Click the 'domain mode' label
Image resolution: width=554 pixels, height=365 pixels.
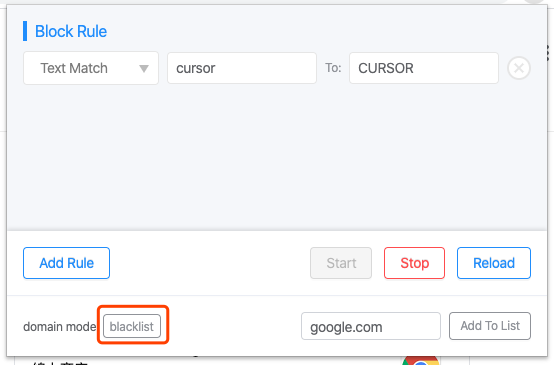click(59, 327)
